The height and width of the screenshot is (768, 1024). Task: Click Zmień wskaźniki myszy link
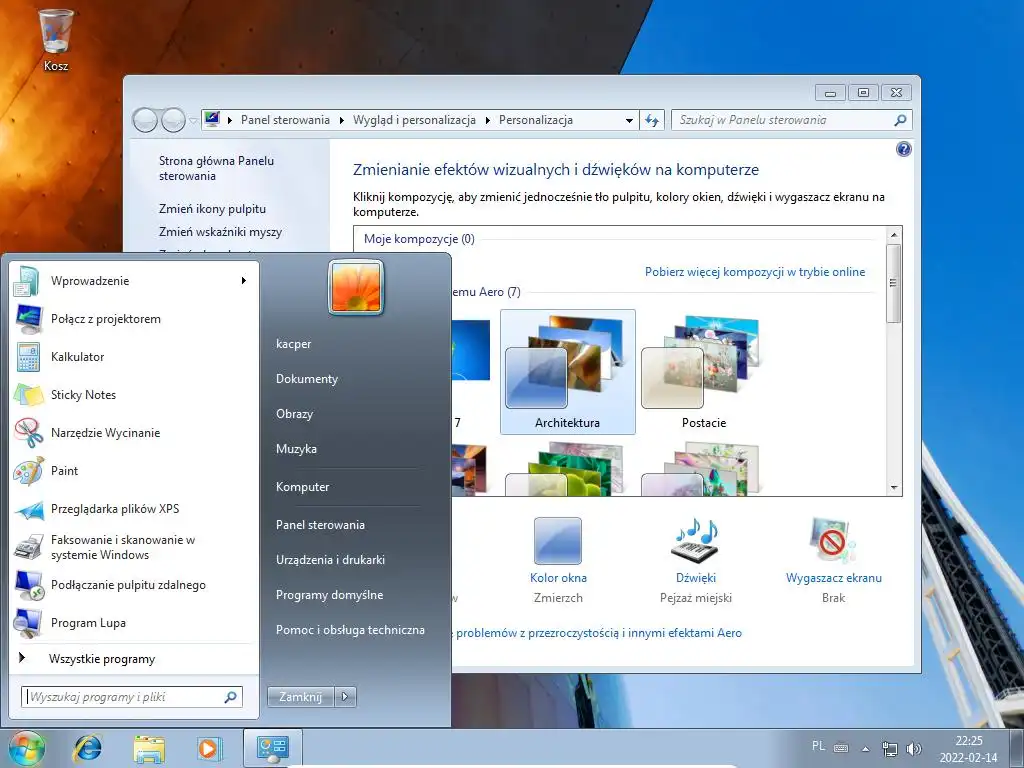pos(220,232)
